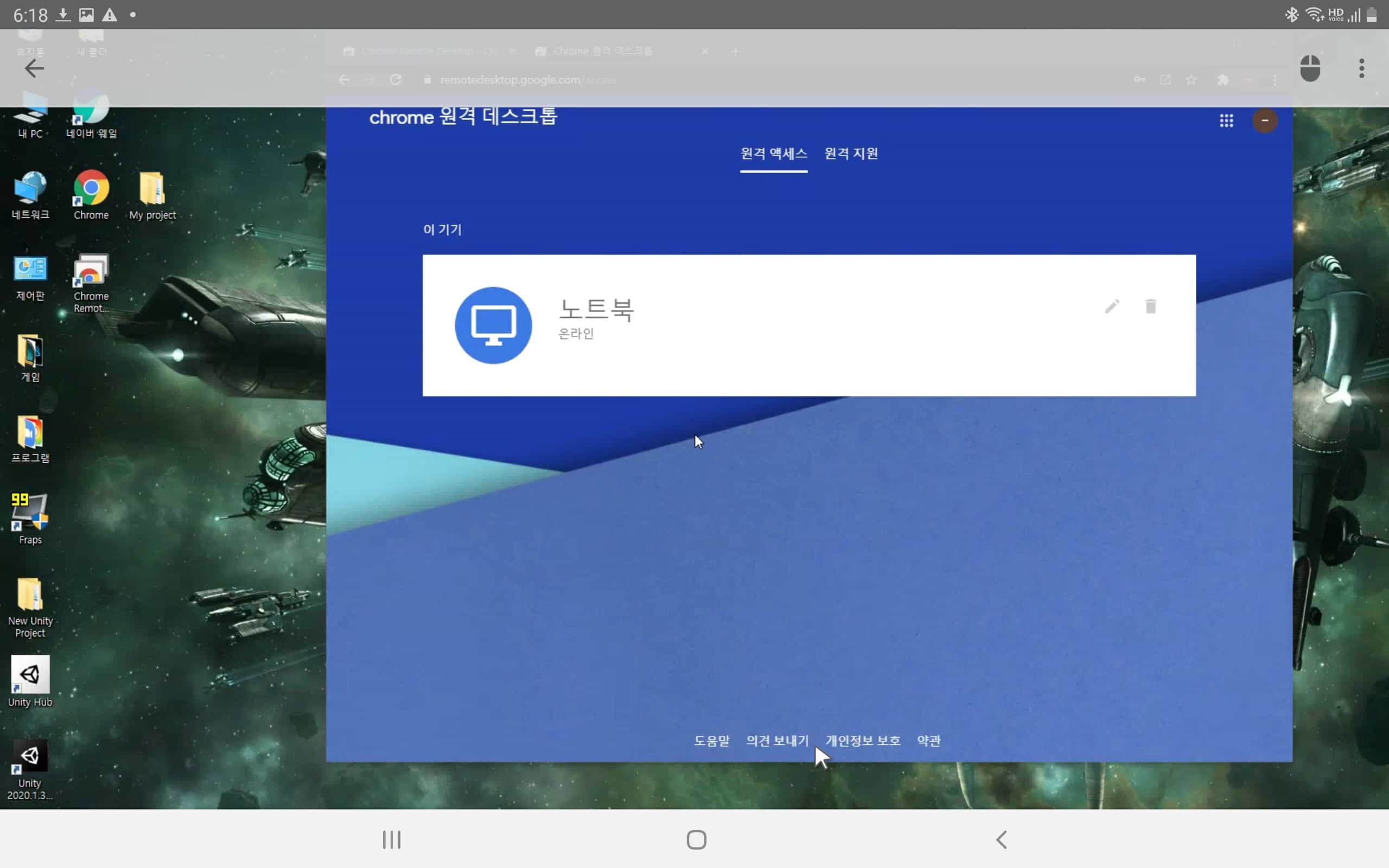Click the pencil edit icon for 노트북

click(x=1112, y=307)
